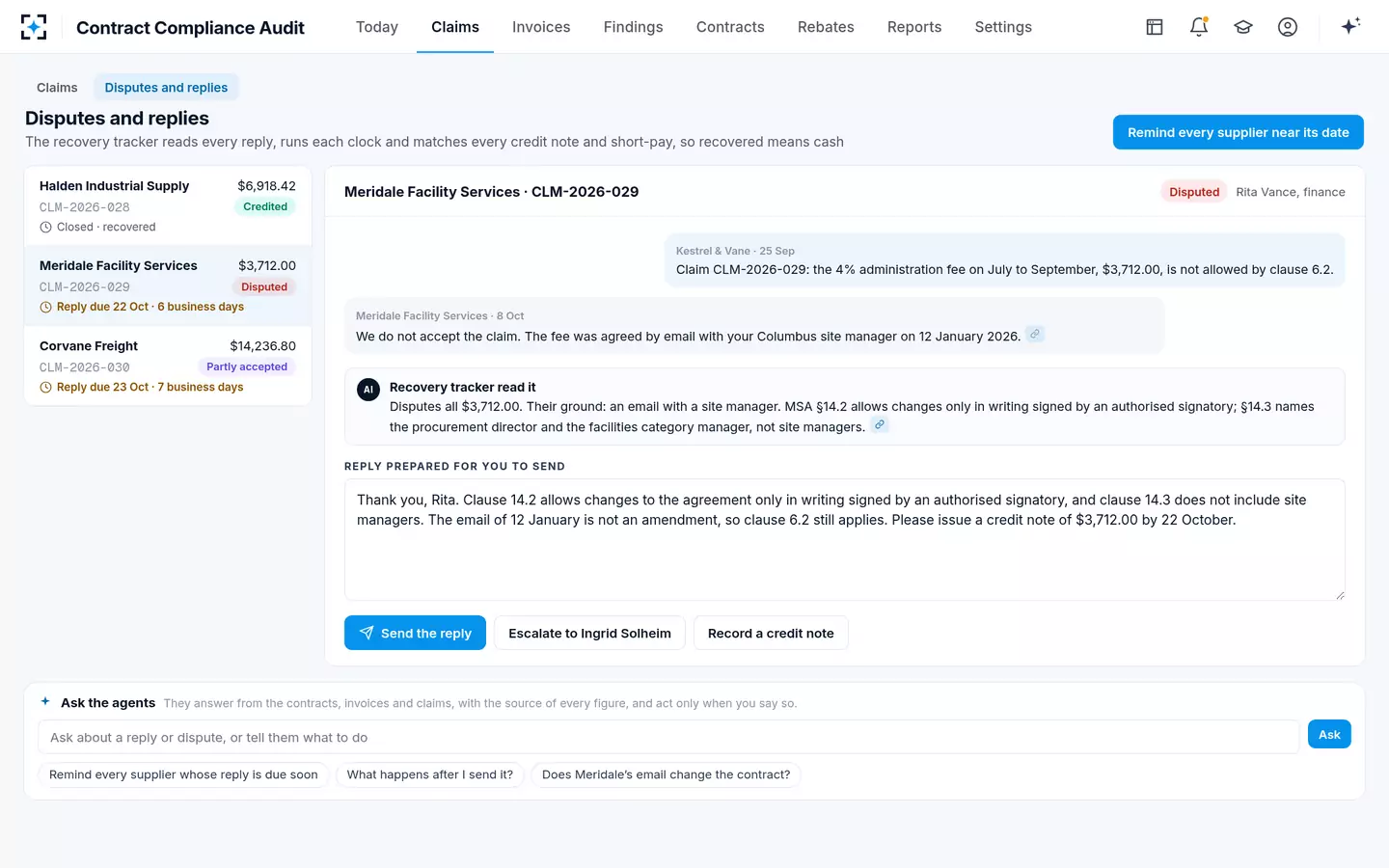Image resolution: width=1389 pixels, height=868 pixels.
Task: Go to the Today tab
Action: tap(377, 27)
